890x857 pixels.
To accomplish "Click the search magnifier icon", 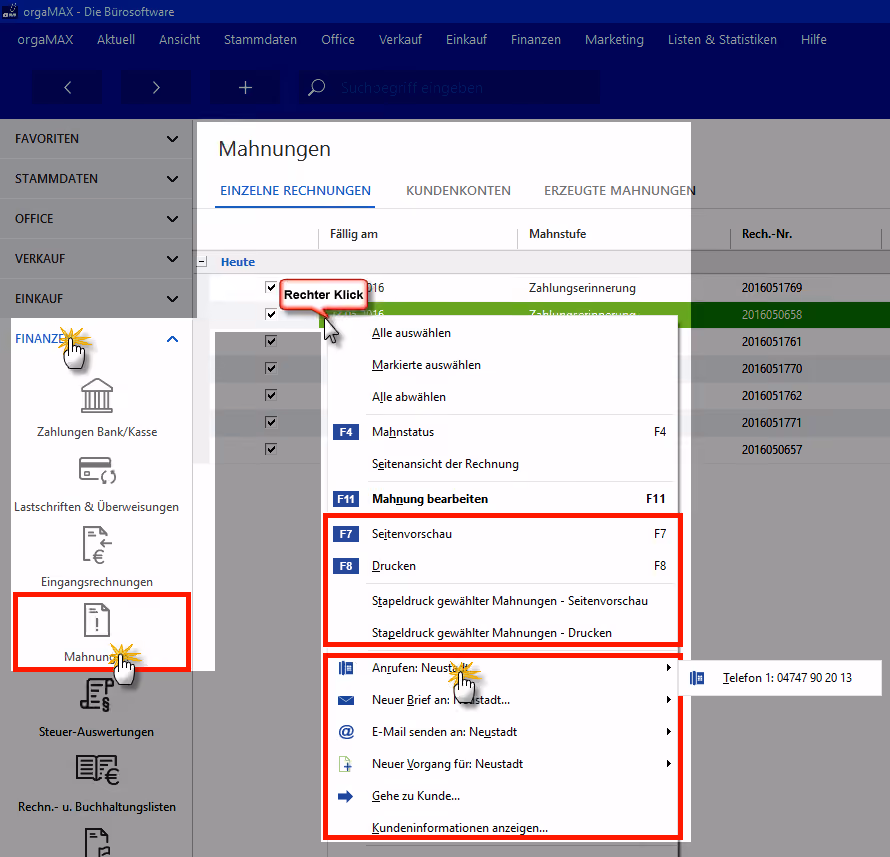I will 316,87.
